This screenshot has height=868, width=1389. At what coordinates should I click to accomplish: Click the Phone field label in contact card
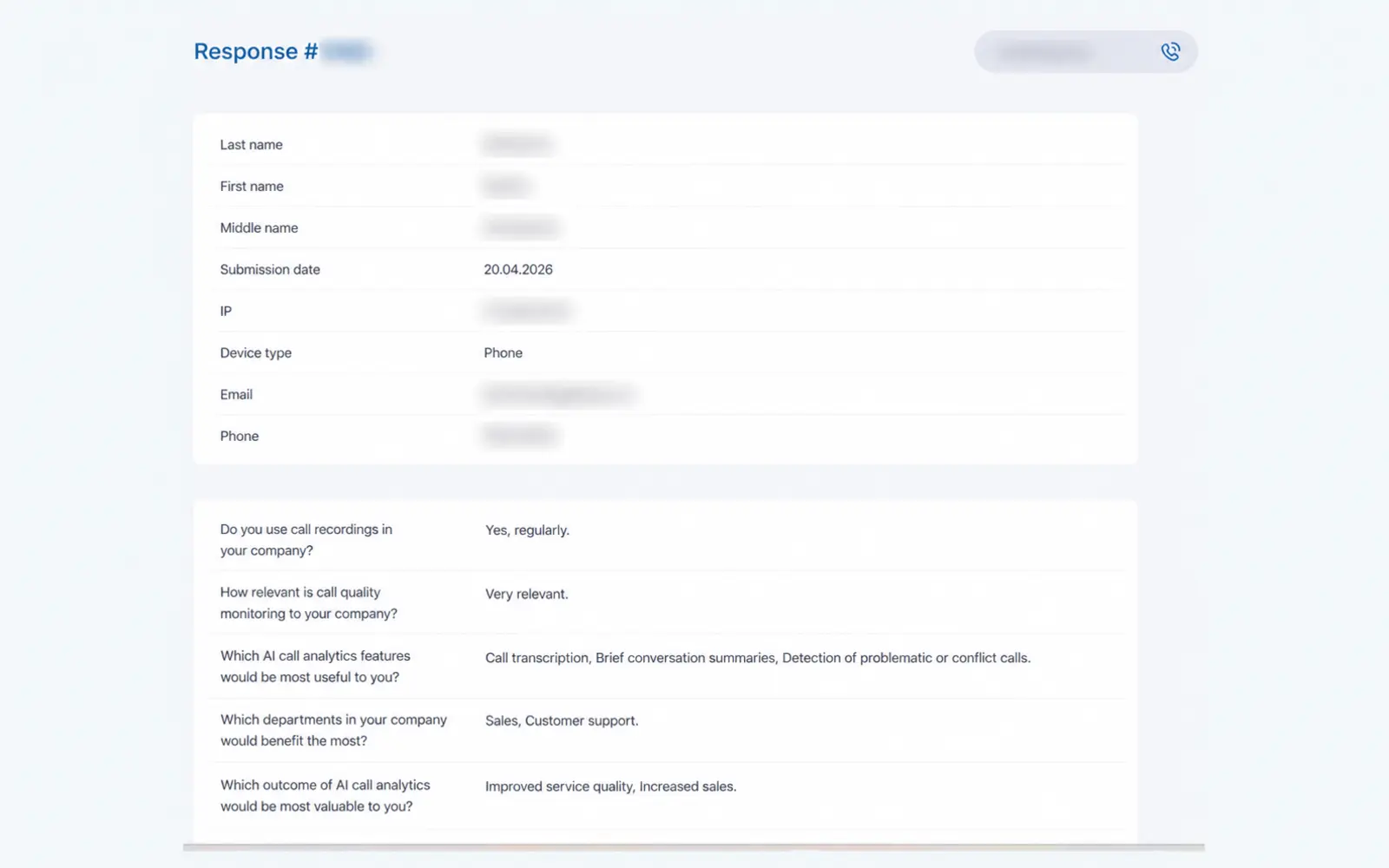(x=240, y=437)
